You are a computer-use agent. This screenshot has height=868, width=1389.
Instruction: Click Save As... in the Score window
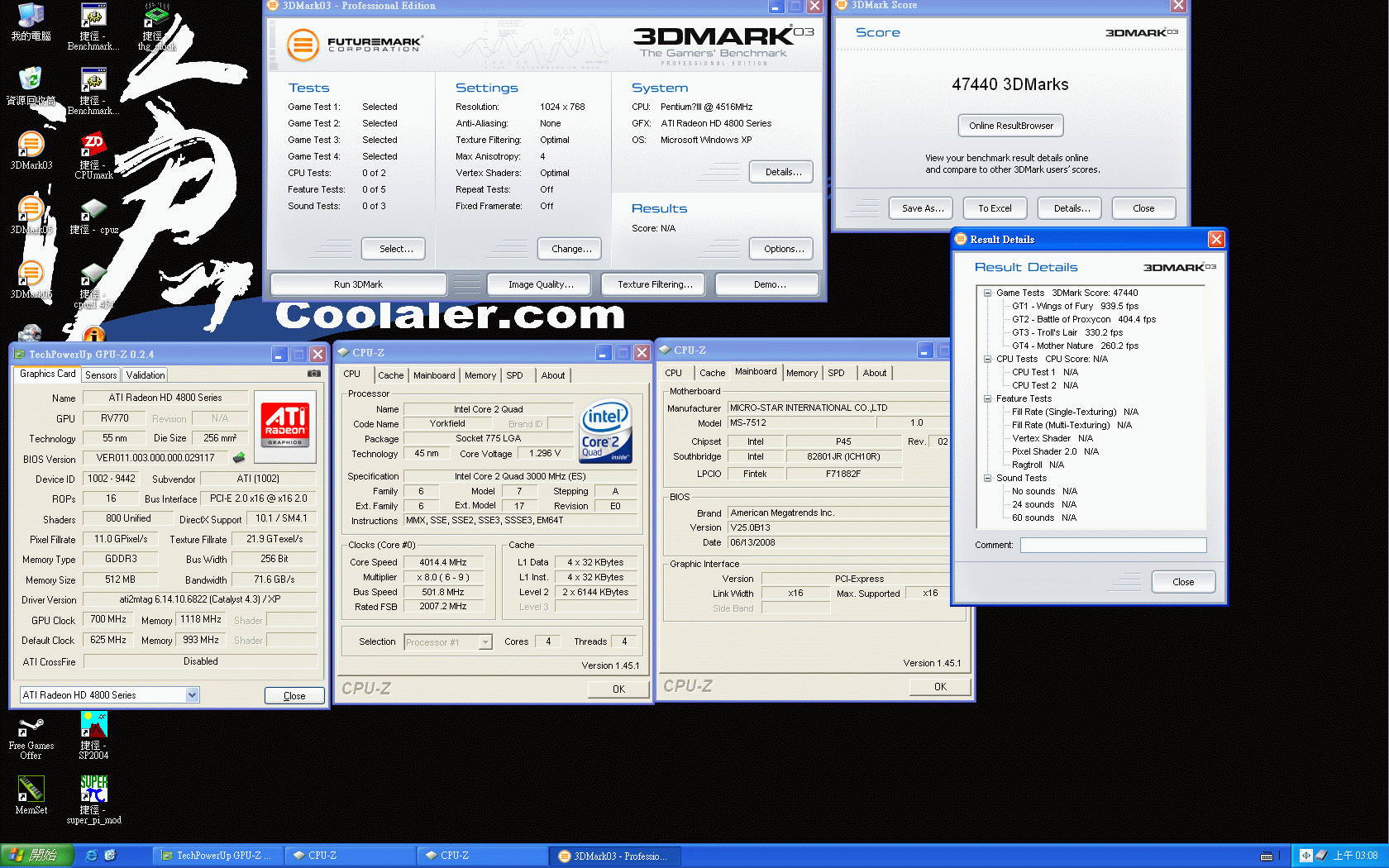click(922, 208)
